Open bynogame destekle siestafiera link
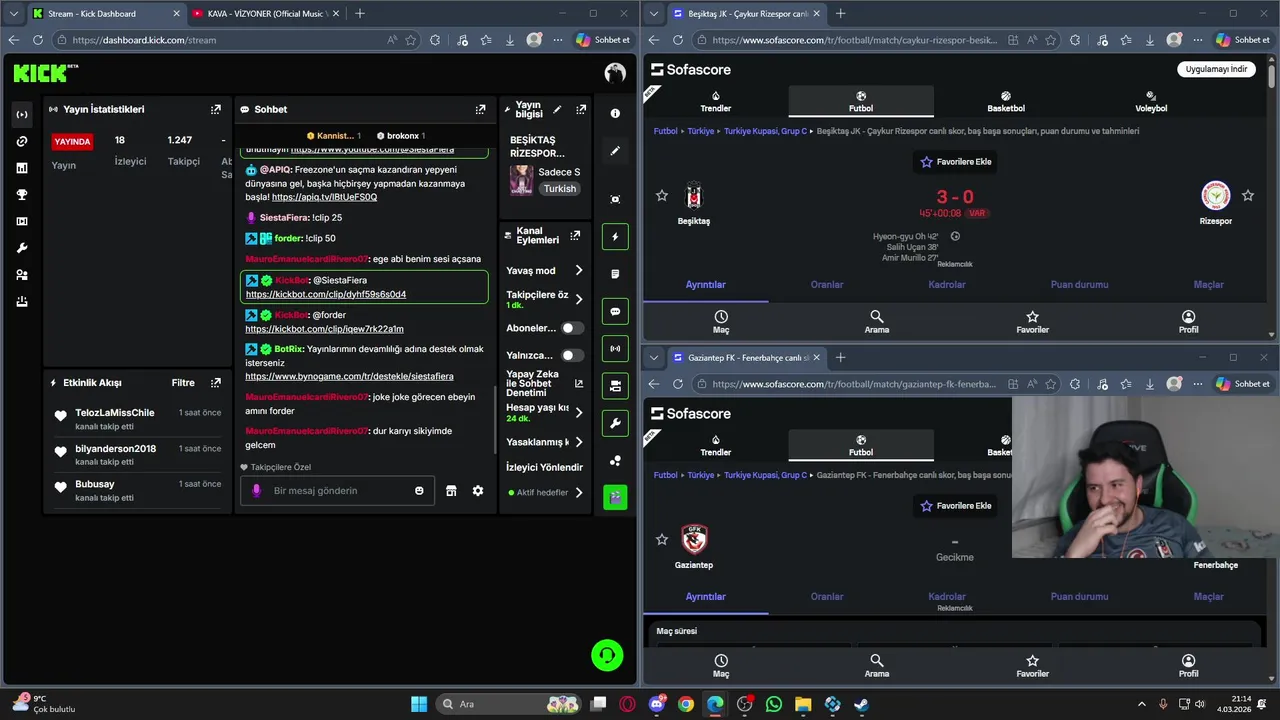Viewport: 1280px width, 720px height. pos(349,377)
